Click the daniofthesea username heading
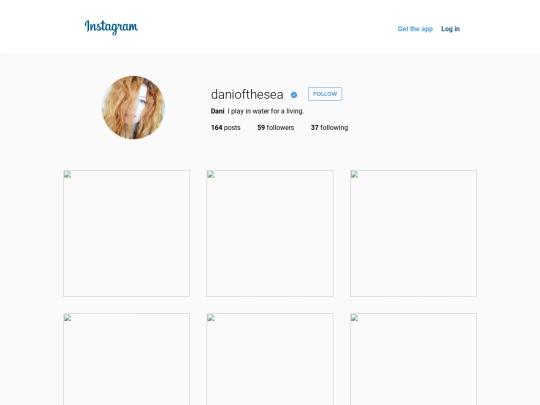Viewport: 540px width, 405px height. pyautogui.click(x=247, y=94)
